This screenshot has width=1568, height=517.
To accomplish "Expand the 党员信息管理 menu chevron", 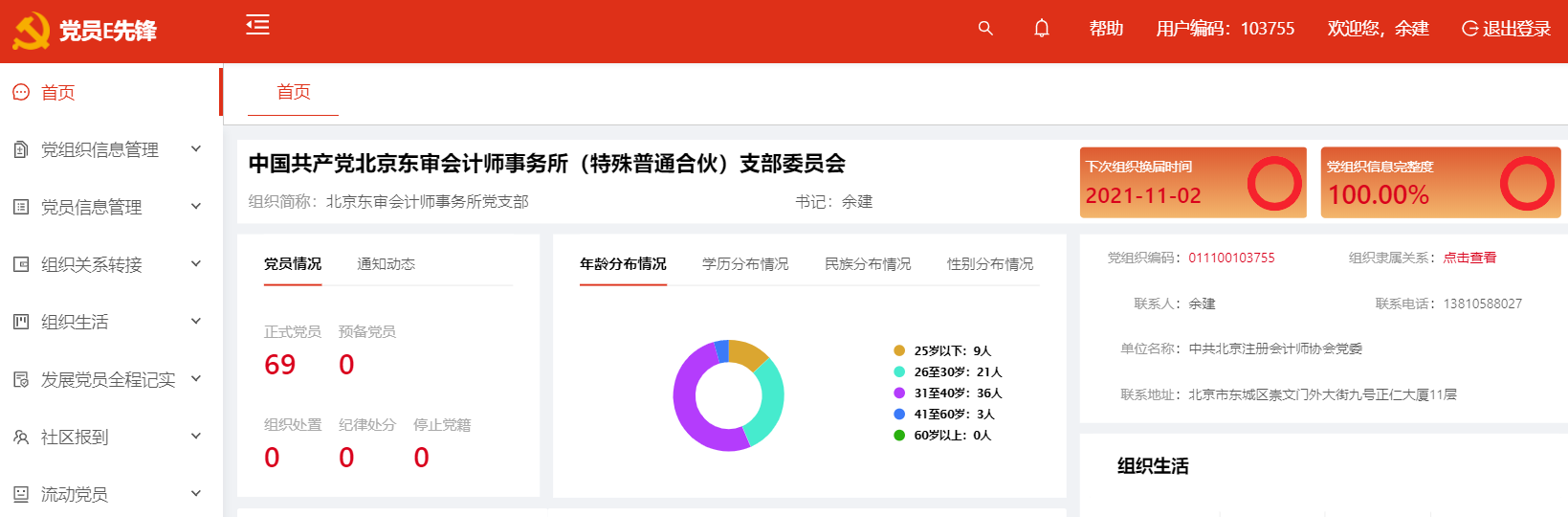I will [x=196, y=206].
